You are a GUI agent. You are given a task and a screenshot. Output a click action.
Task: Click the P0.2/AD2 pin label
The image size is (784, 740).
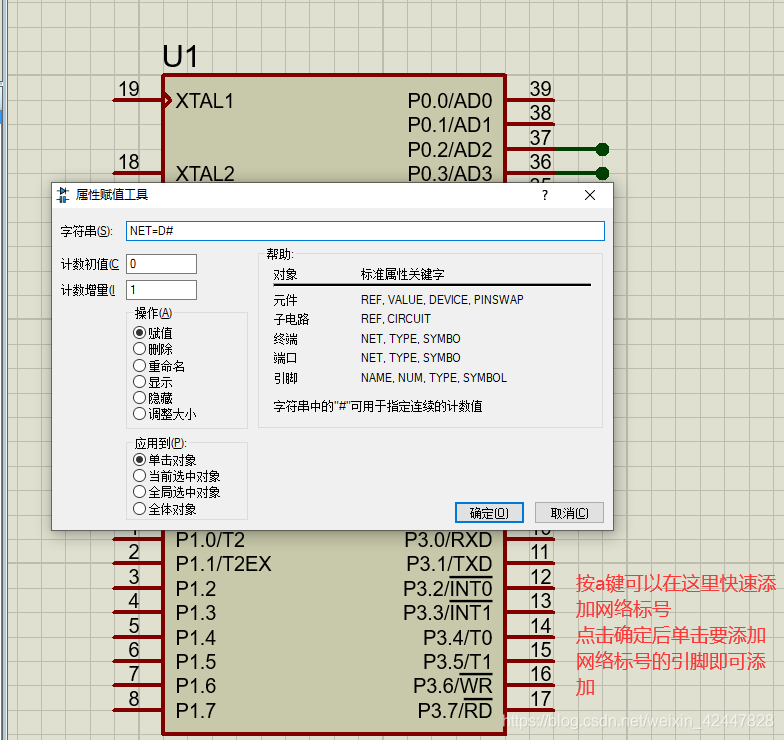click(450, 150)
